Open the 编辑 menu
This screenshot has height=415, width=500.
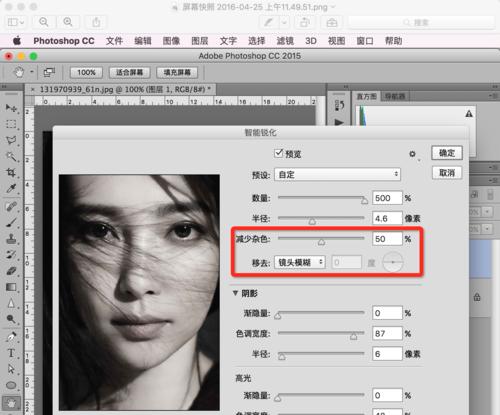[143, 41]
